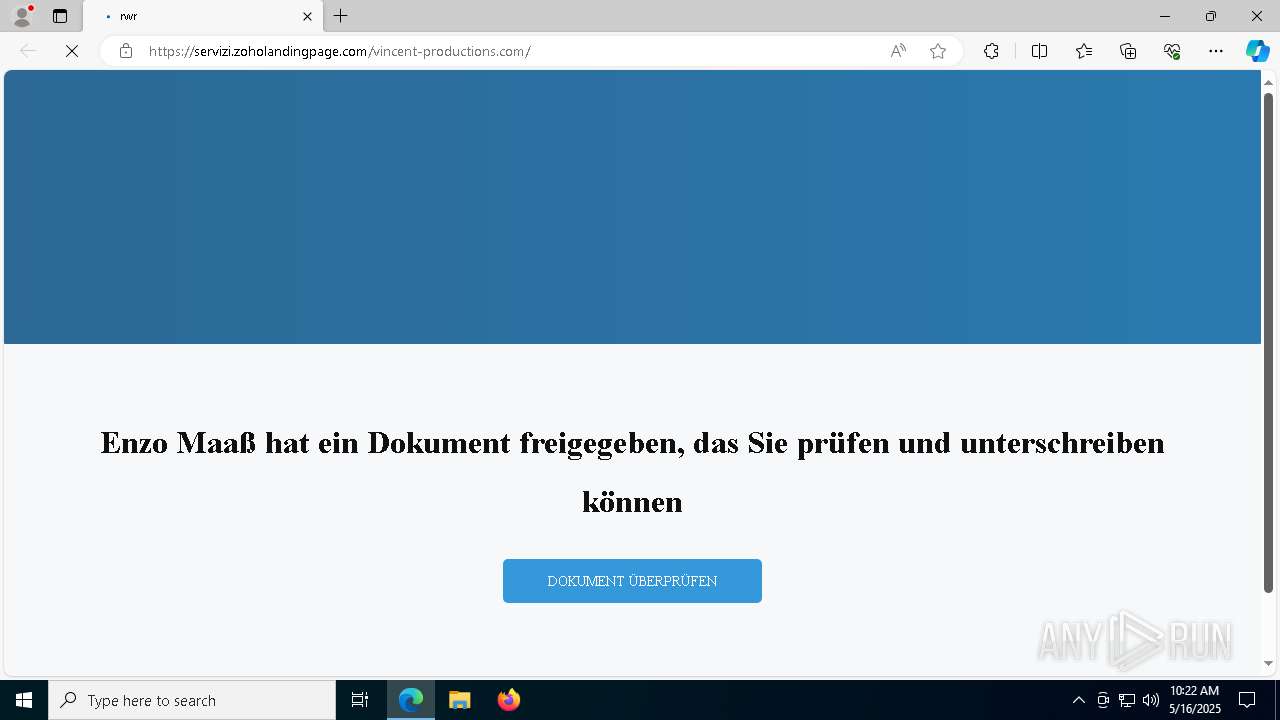Show hidden system tray icons
Image resolution: width=1280 pixels, height=720 pixels.
click(x=1078, y=700)
